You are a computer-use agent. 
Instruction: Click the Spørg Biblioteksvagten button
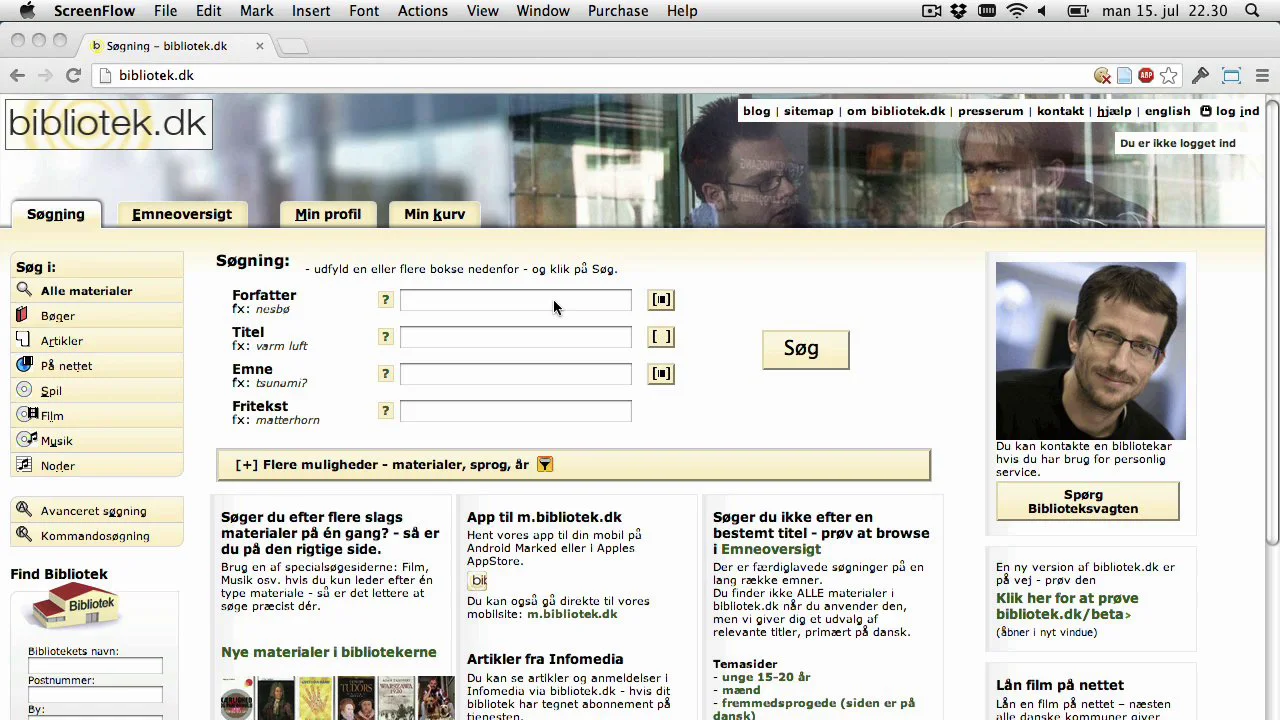point(1087,501)
